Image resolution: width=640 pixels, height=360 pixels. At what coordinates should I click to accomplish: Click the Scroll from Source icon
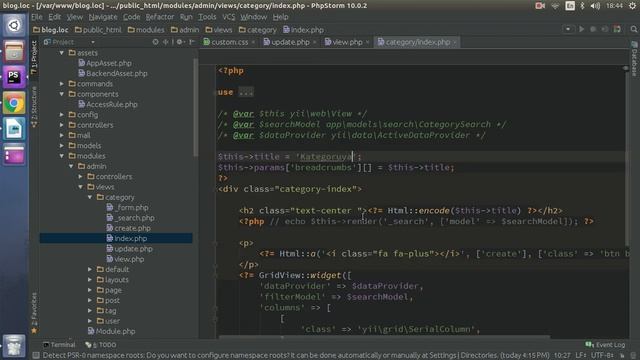(x=156, y=42)
